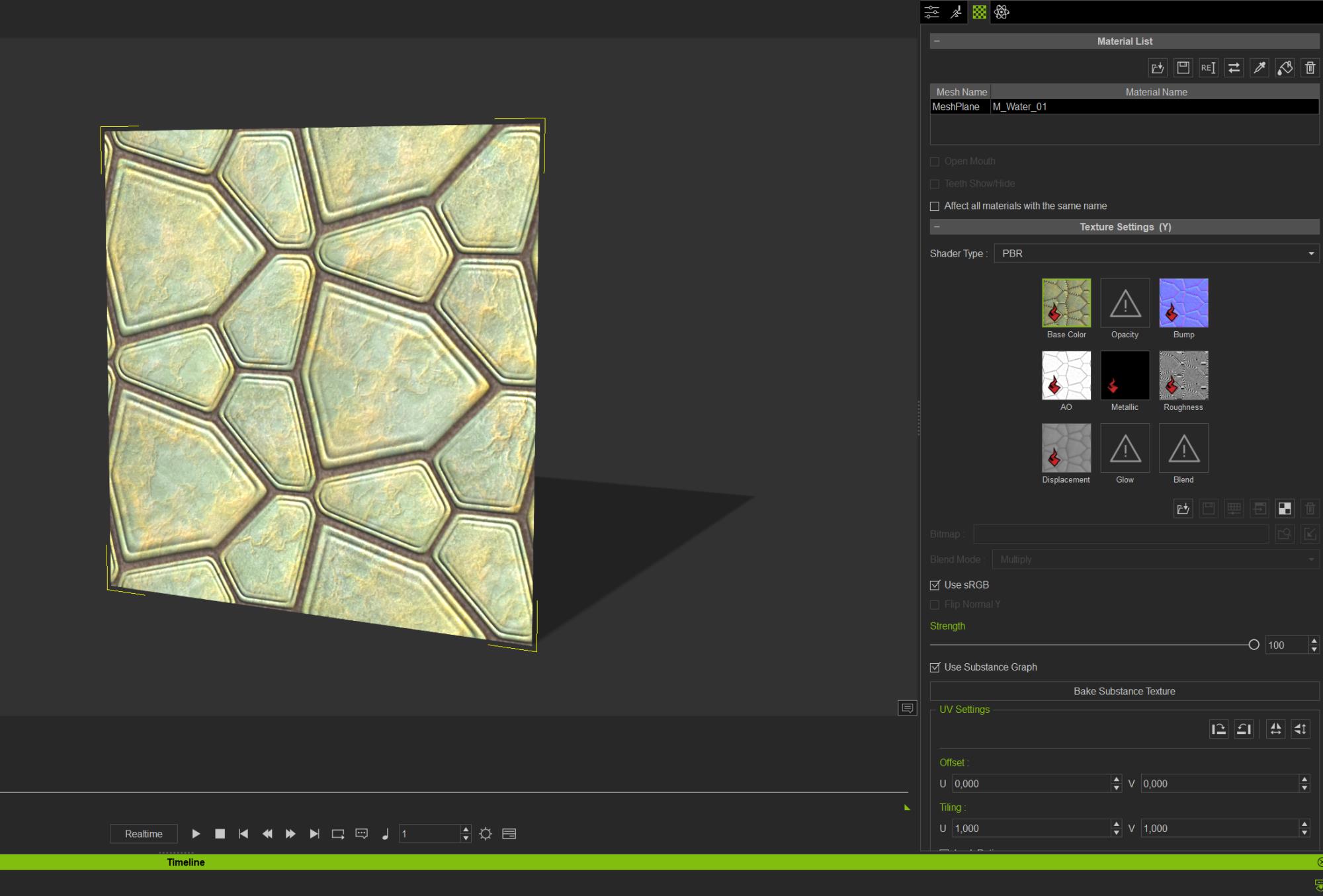Viewport: 1323px width, 896px height.
Task: Click the Realtime button
Action: pyautogui.click(x=144, y=834)
